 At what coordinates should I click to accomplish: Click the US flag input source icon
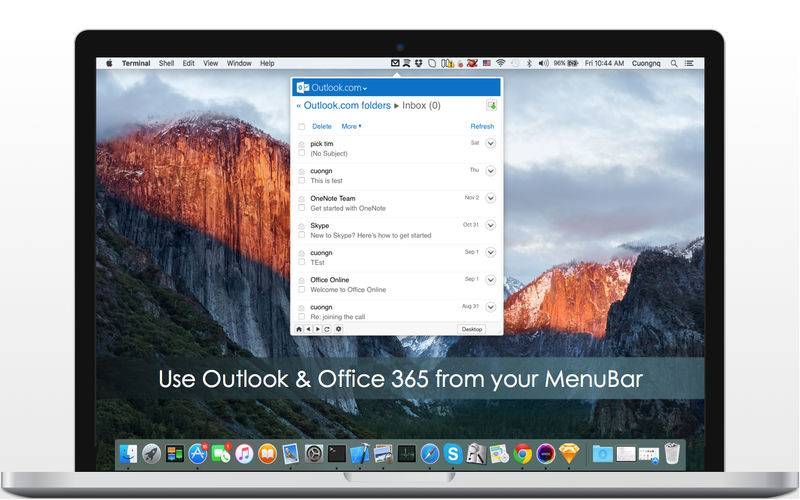coord(487,63)
